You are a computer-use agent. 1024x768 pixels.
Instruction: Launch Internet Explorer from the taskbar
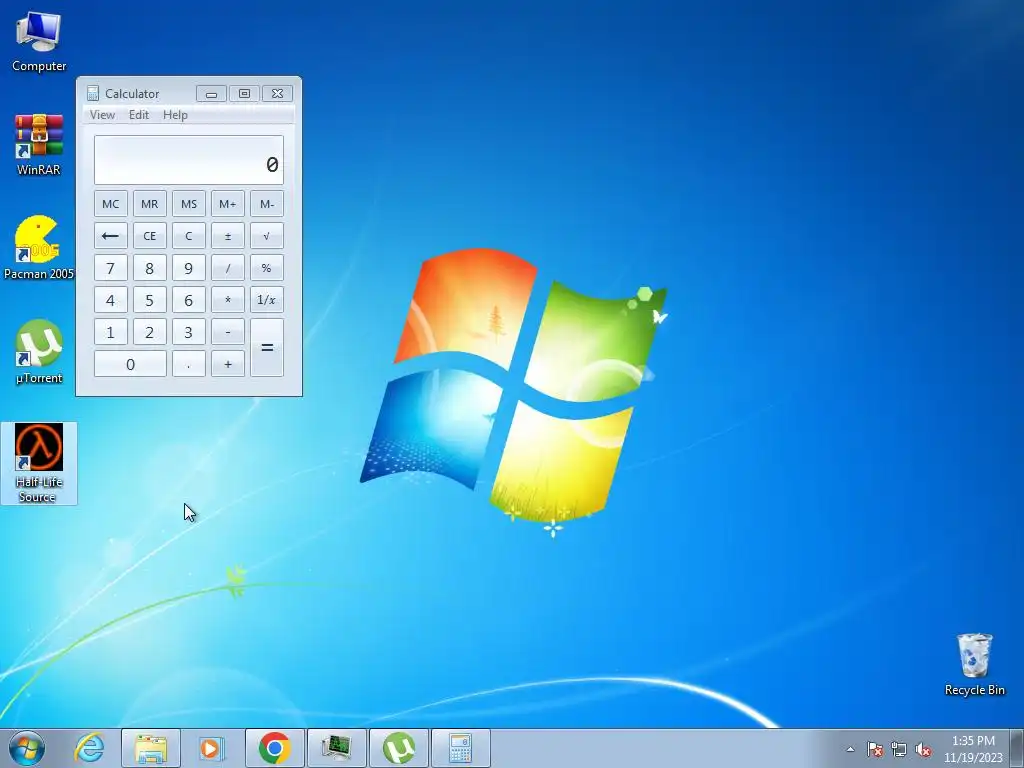(x=89, y=748)
